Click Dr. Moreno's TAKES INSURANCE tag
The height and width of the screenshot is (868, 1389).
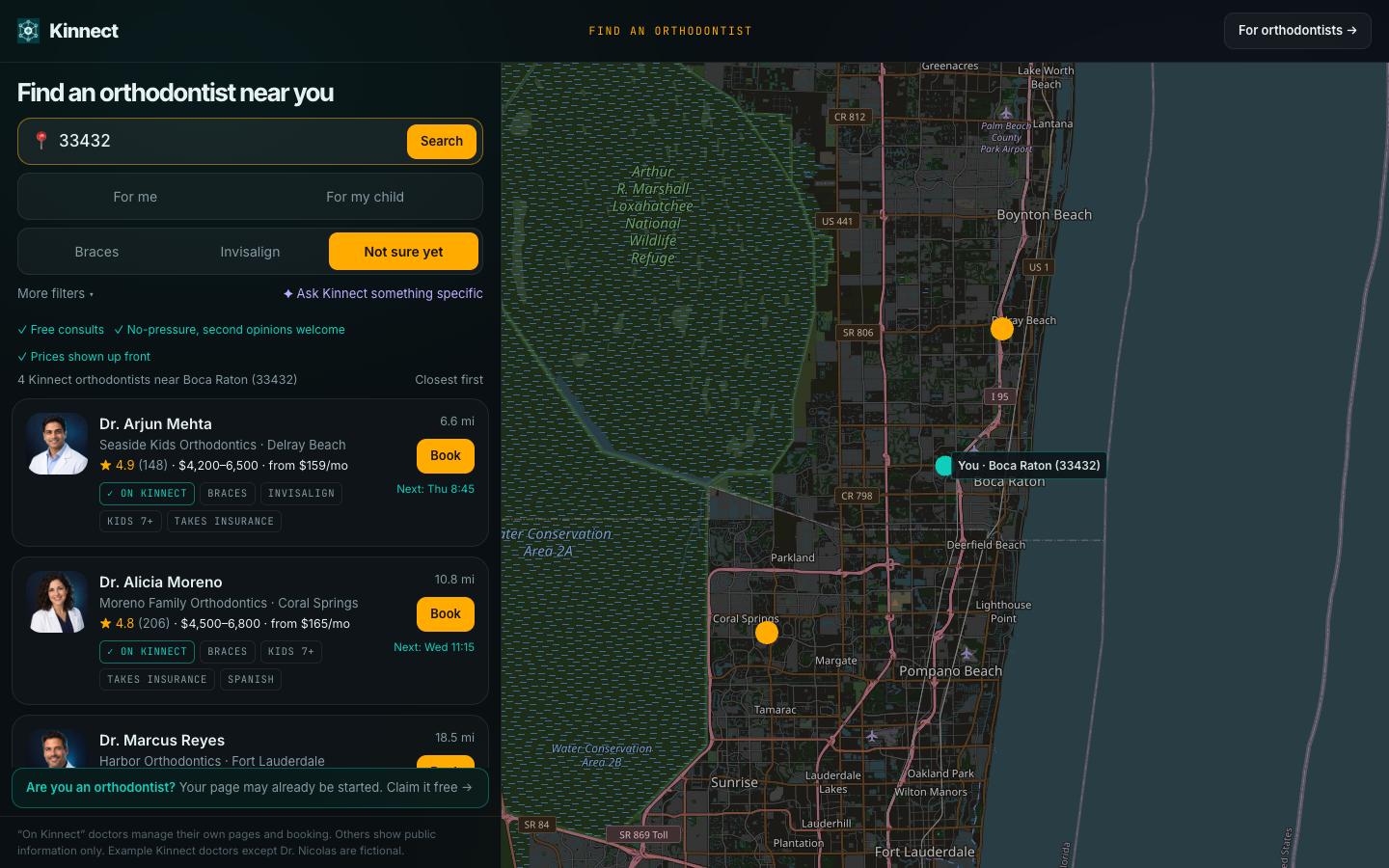click(x=157, y=680)
